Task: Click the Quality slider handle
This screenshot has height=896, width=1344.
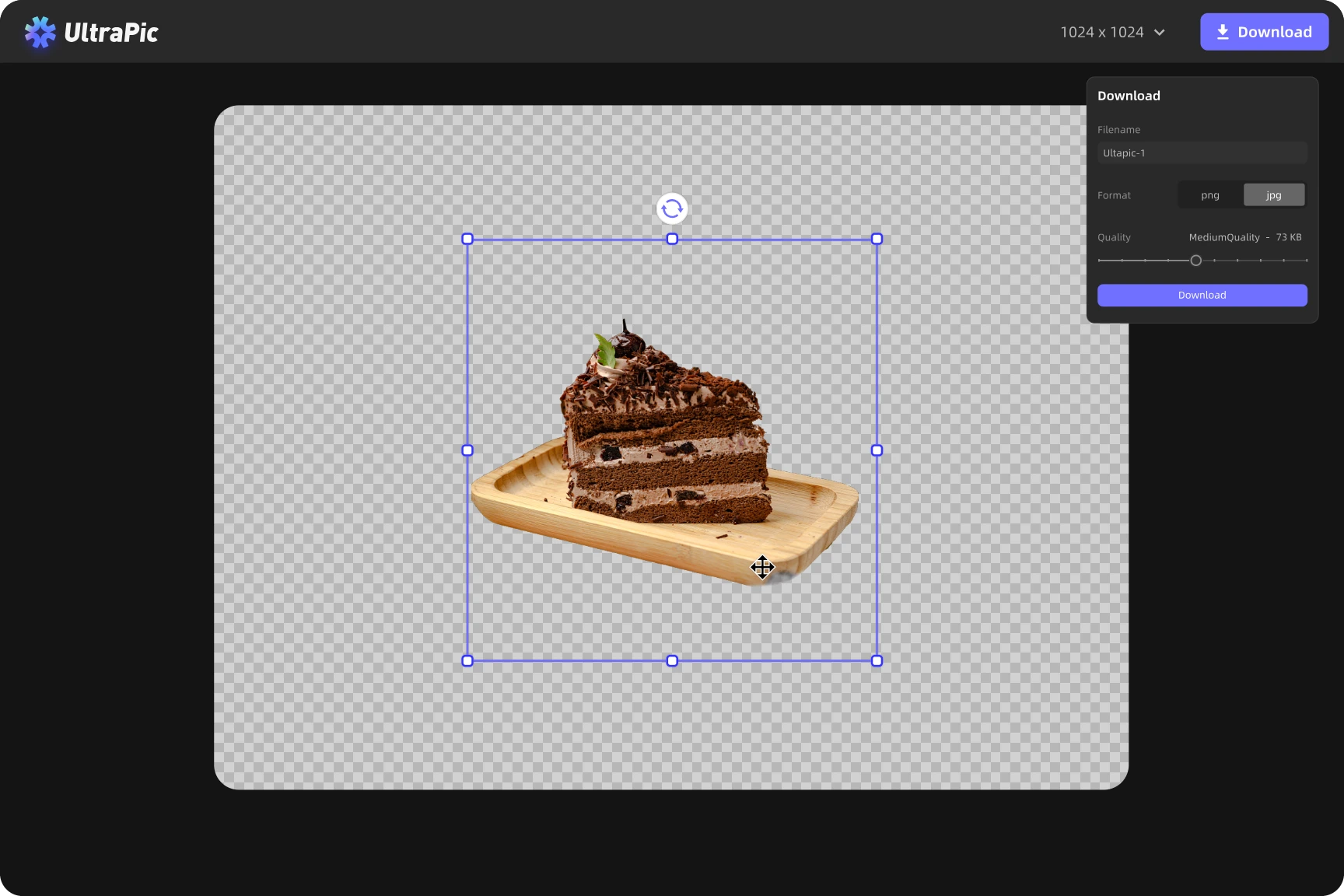Action: (x=1195, y=261)
